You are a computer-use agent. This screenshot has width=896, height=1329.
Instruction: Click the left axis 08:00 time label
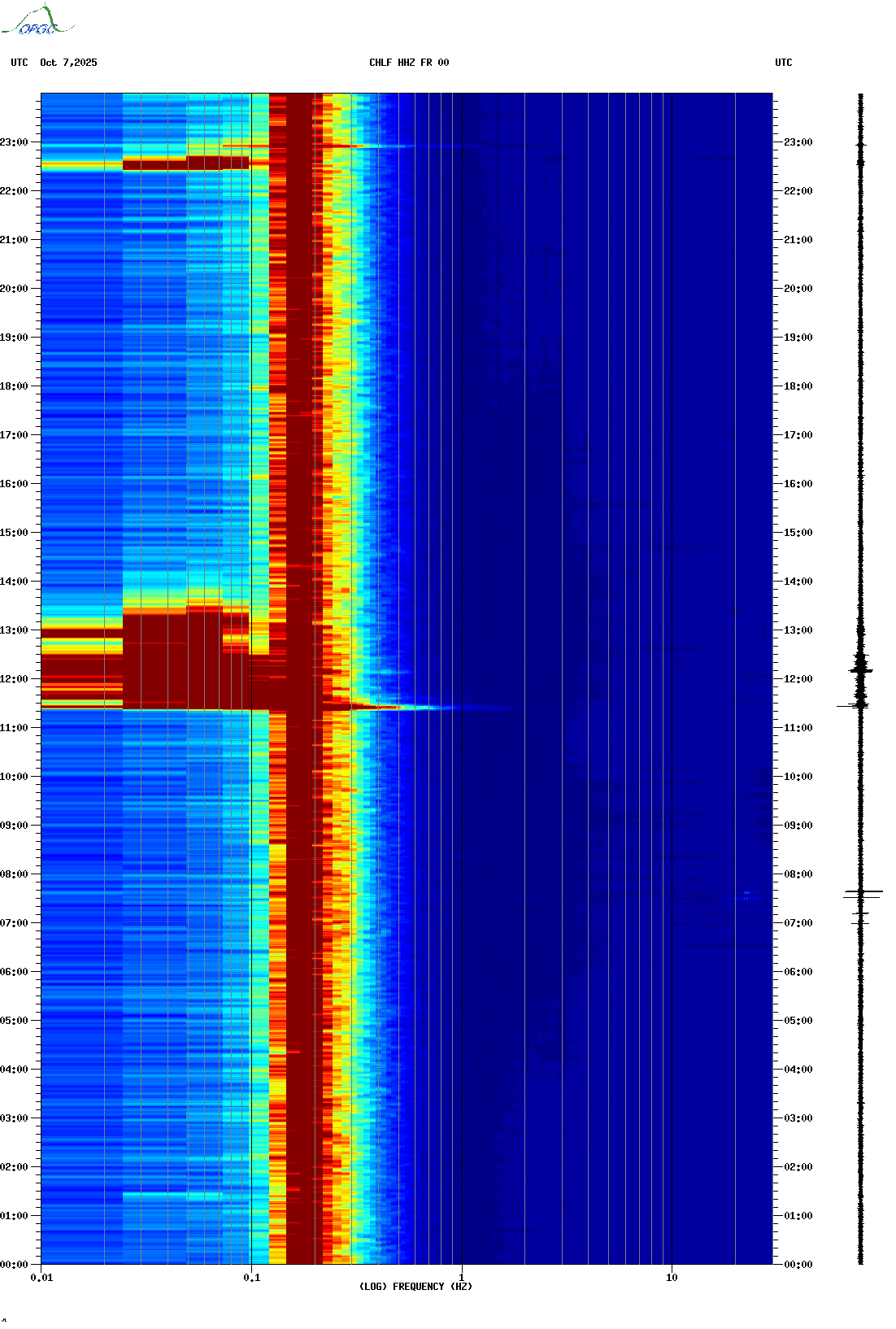14,874
